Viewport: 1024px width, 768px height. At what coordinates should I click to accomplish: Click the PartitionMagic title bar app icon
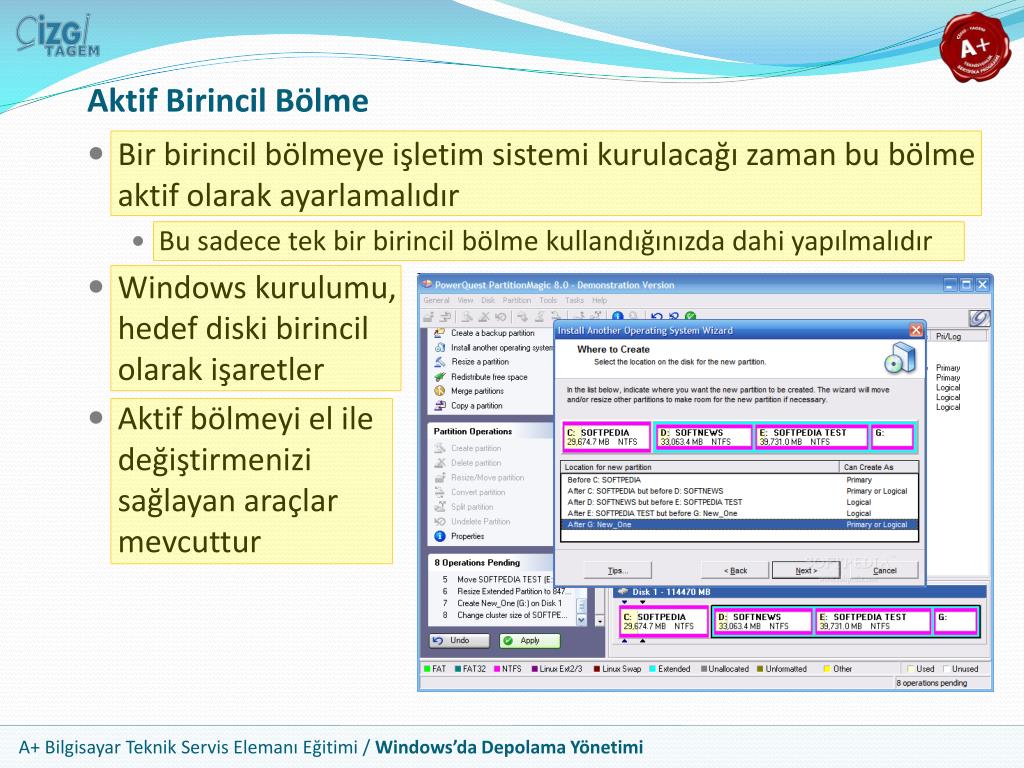[x=427, y=285]
